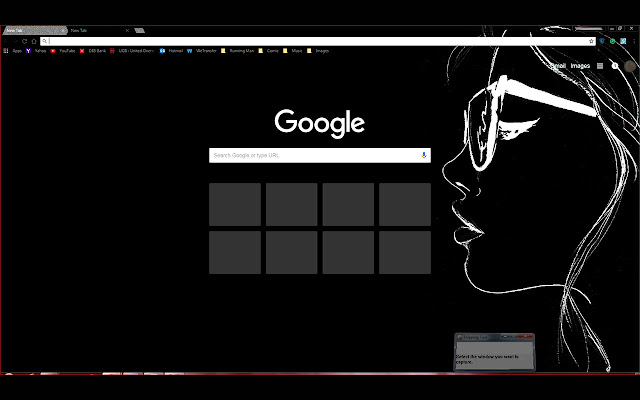
Task: Open the first most-visited tile, bottom row
Action: (x=235, y=252)
